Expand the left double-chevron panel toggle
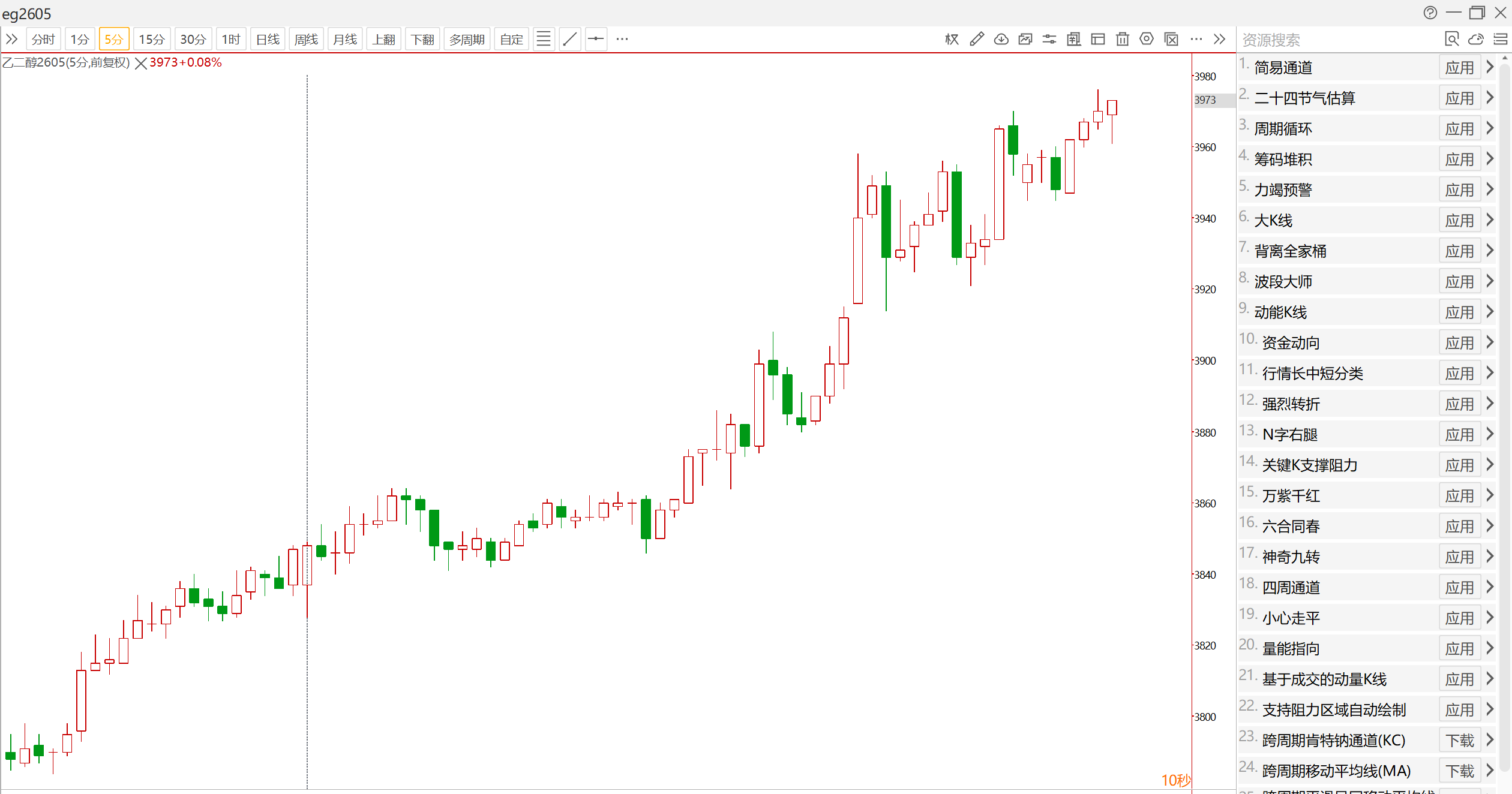This screenshot has width=1512, height=794. pyautogui.click(x=12, y=40)
